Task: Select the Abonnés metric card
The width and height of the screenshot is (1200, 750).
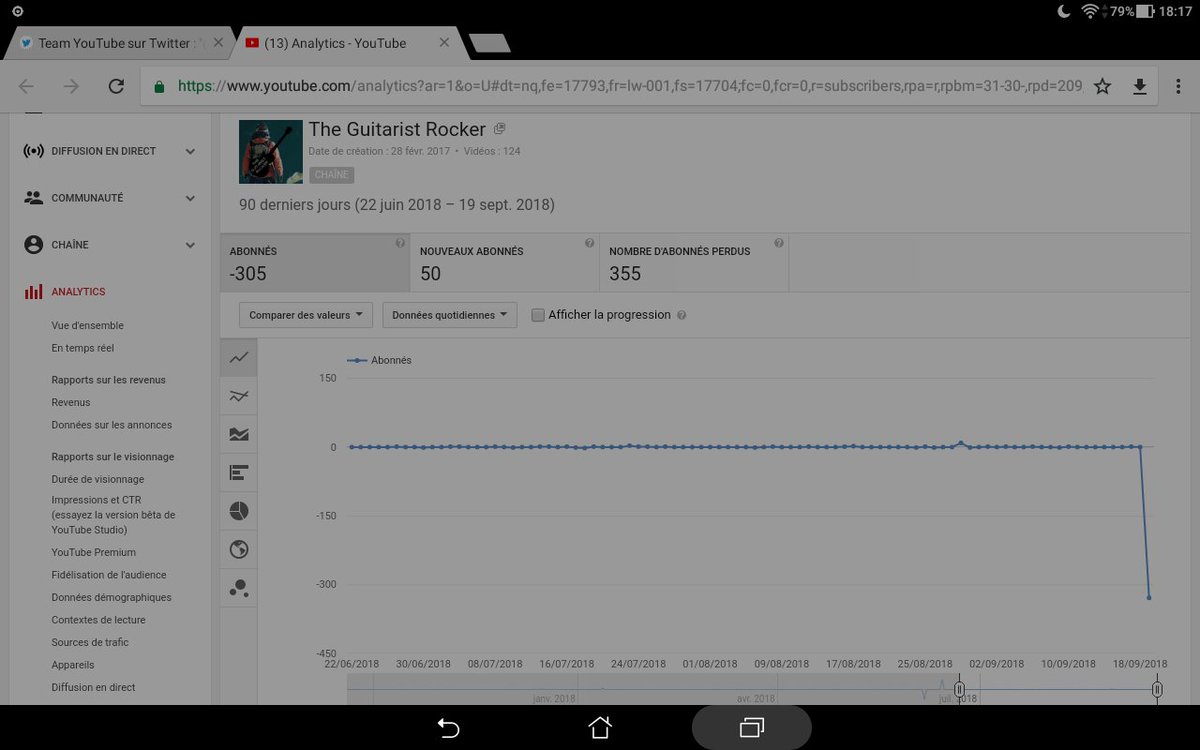Action: 315,263
